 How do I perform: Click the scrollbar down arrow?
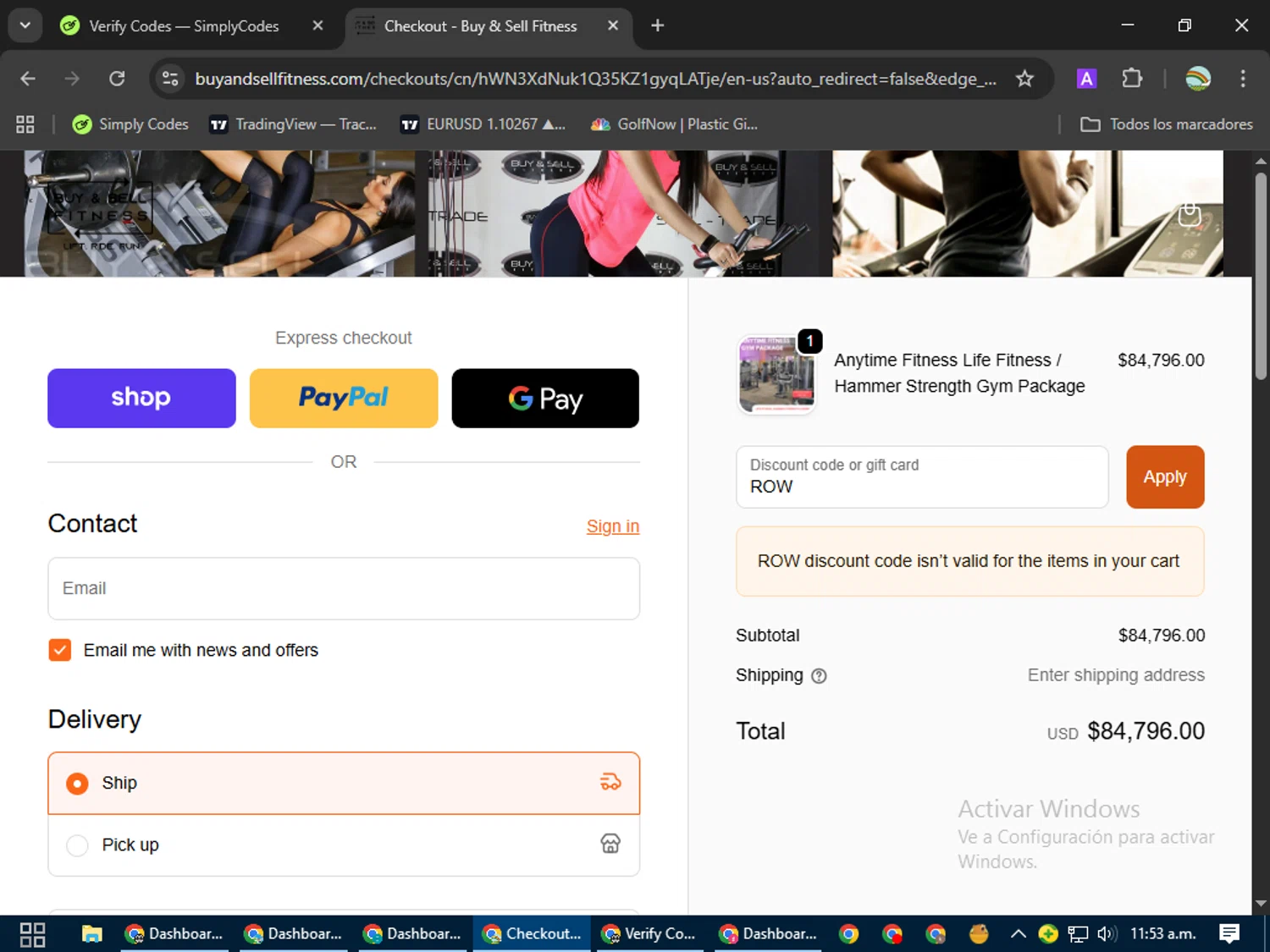coord(1261,904)
